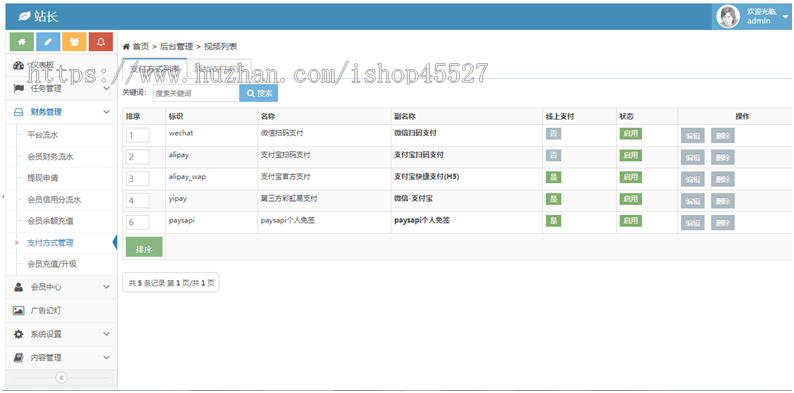Expand the 内容管理 menu chevron
Screen dimensions: 794x393
106,358
